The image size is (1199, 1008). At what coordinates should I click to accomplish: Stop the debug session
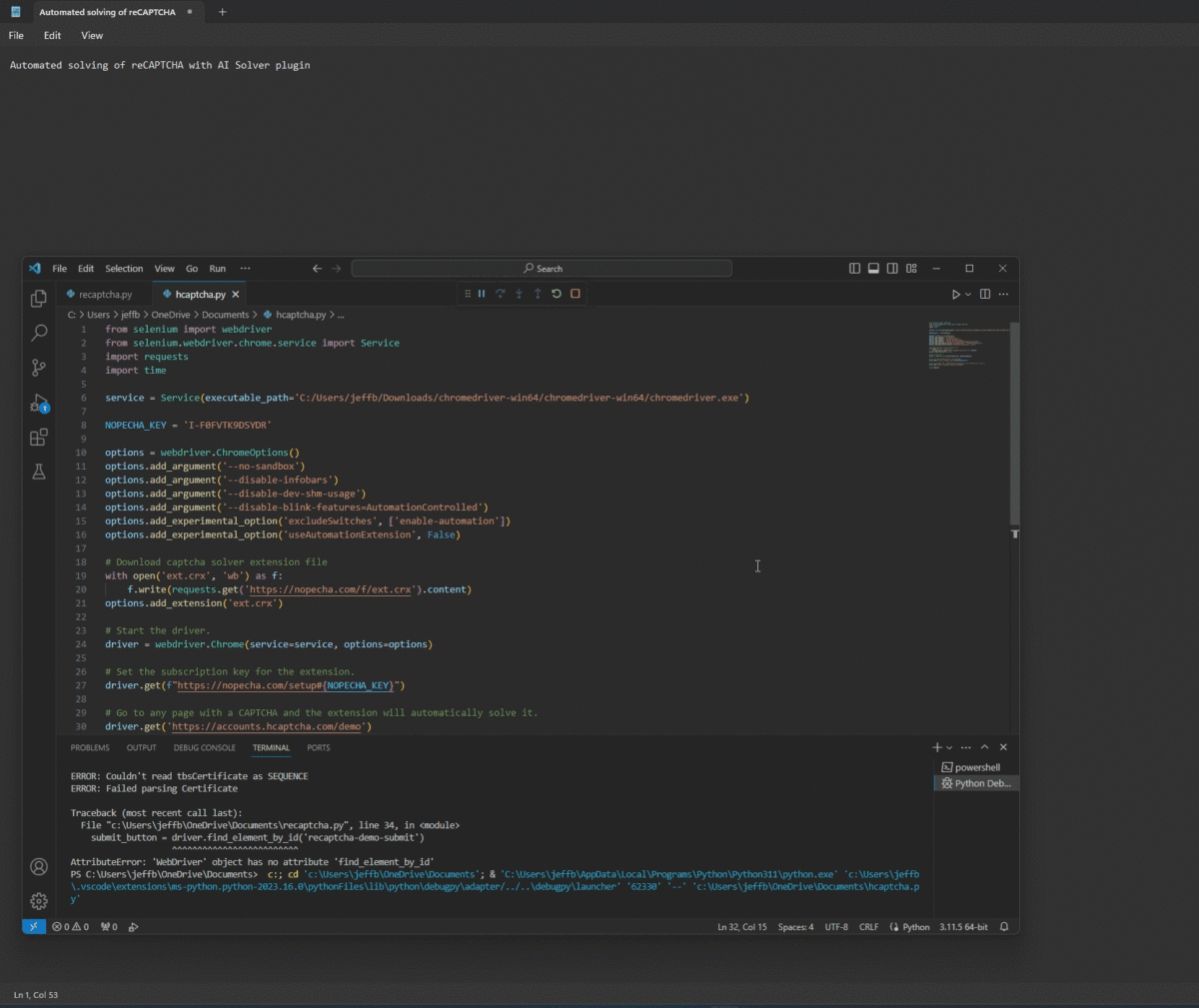point(576,294)
